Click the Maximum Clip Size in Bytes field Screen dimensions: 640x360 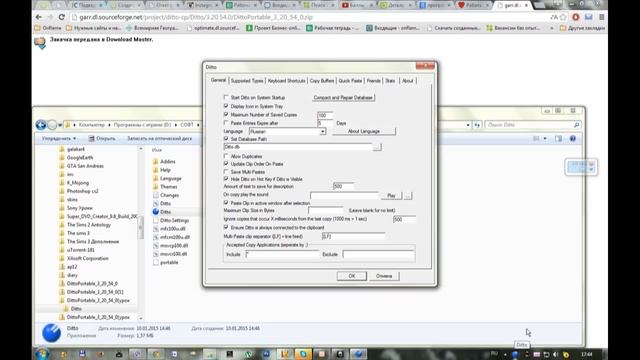326,210
